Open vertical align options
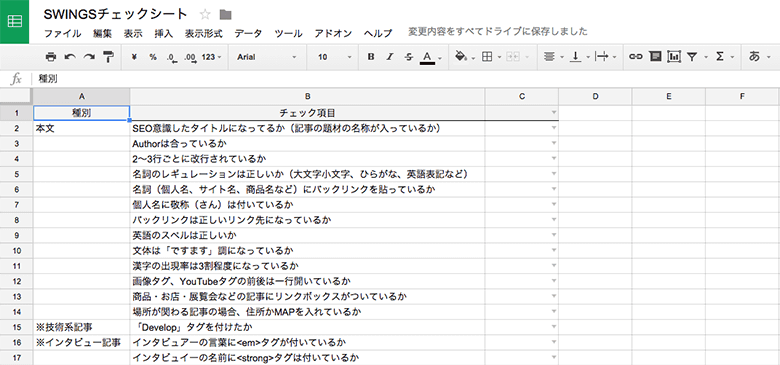 (579, 57)
